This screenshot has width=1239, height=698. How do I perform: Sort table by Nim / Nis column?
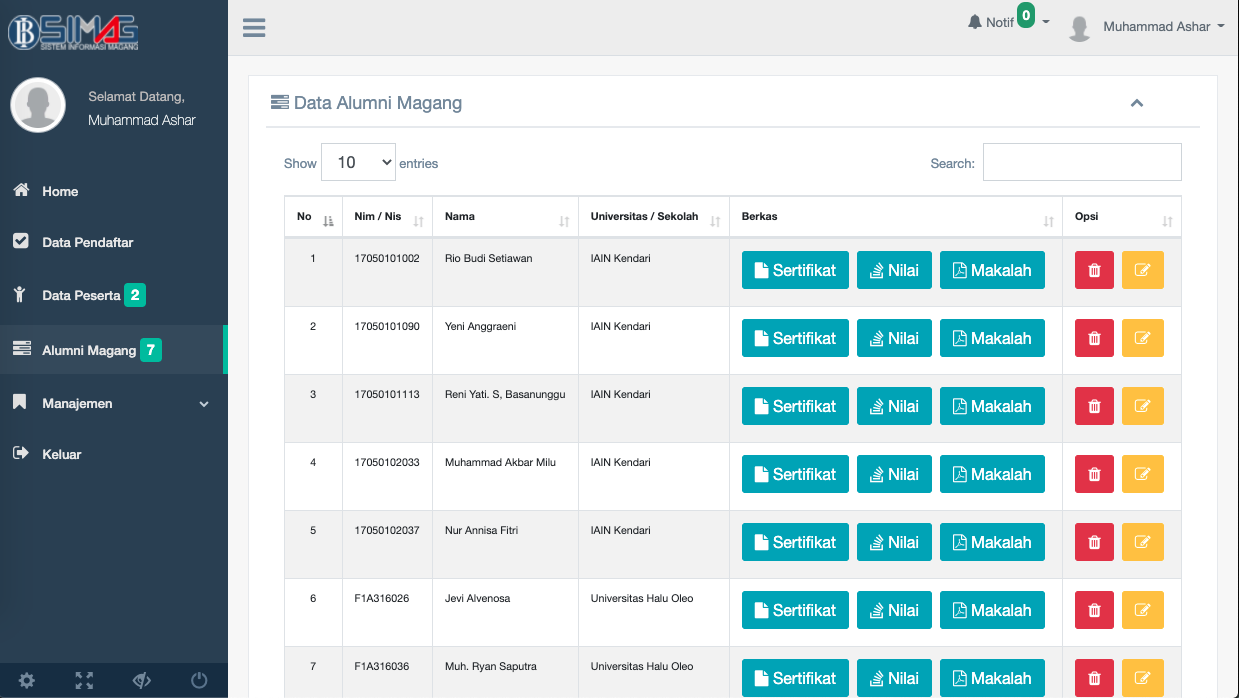coord(387,217)
